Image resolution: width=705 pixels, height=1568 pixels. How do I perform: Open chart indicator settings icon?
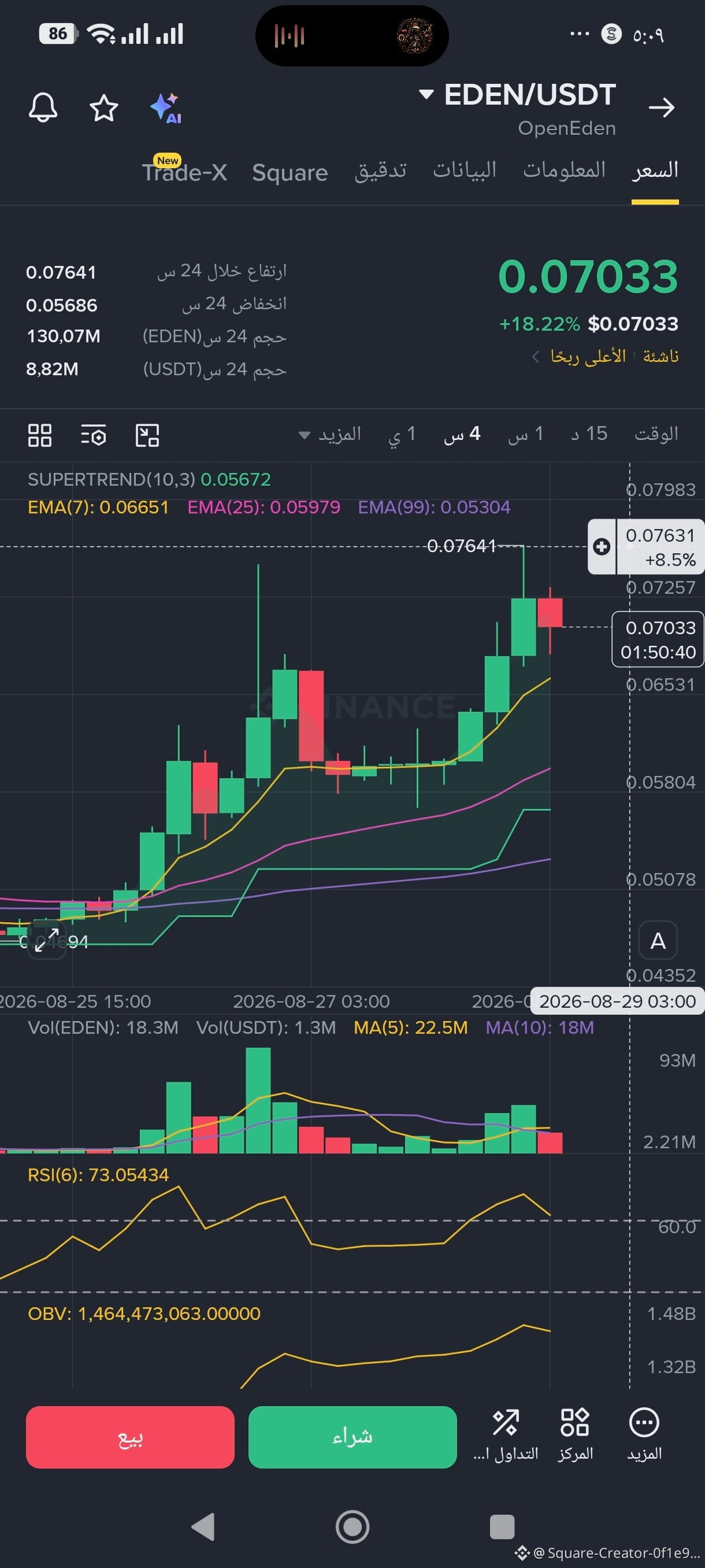[94, 435]
